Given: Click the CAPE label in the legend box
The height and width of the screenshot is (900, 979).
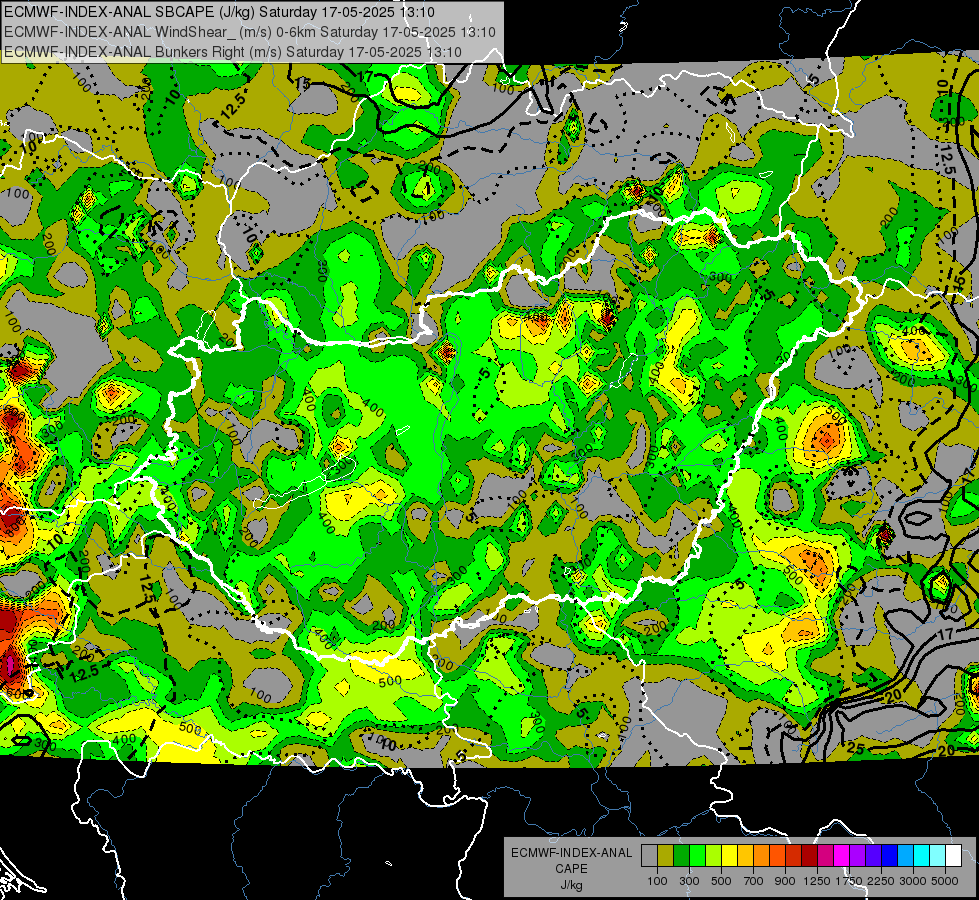Looking at the screenshot, I should (571, 869).
